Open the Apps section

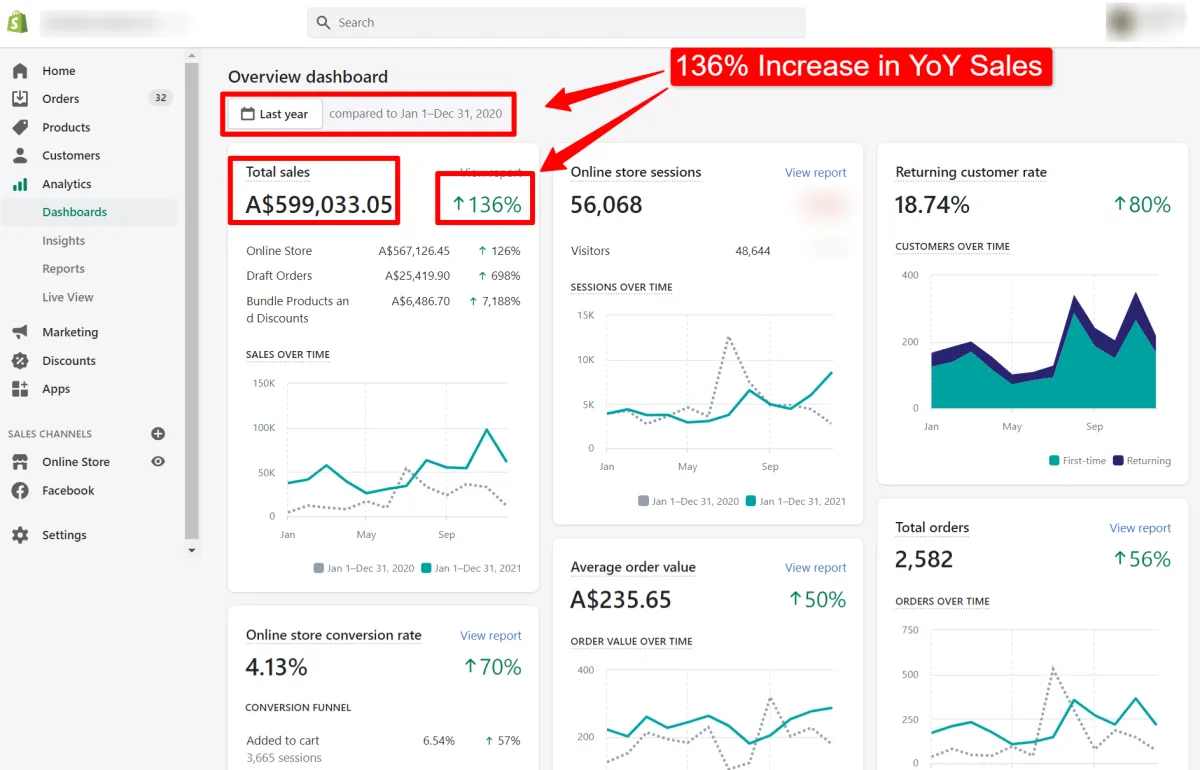click(56, 389)
